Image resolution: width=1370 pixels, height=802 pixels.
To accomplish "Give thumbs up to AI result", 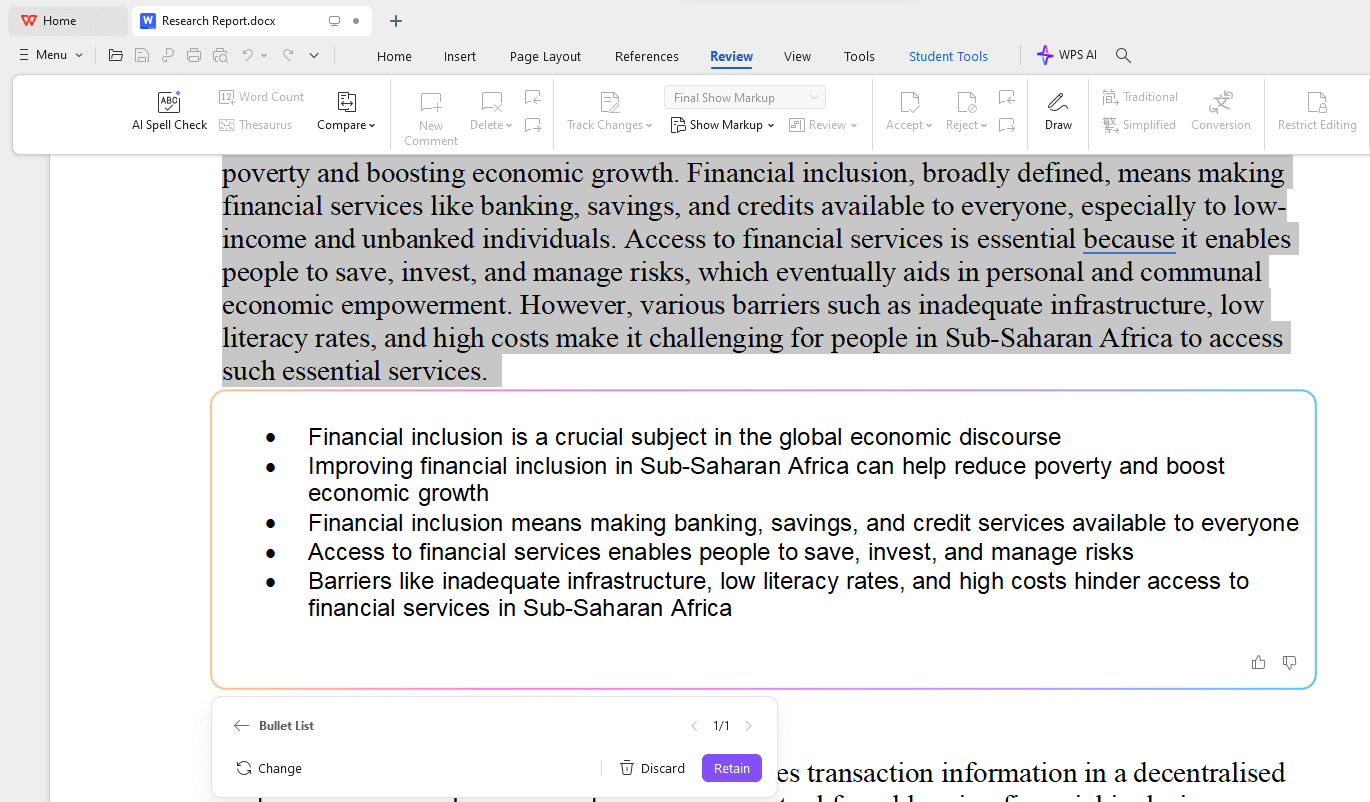I will point(1258,662).
